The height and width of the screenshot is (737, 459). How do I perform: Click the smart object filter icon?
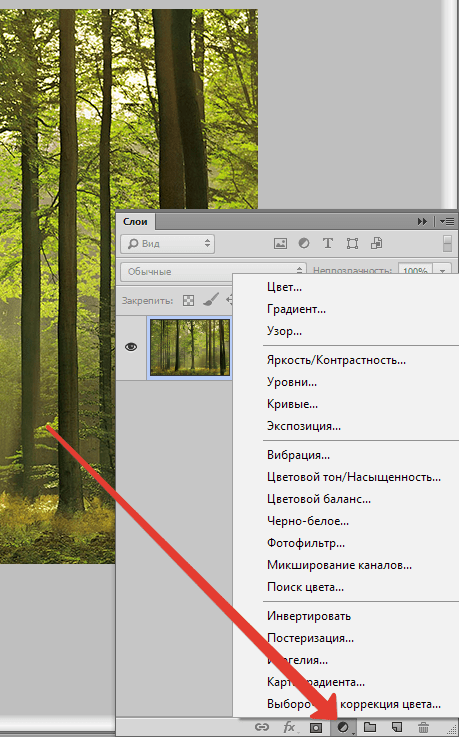pyautogui.click(x=376, y=243)
